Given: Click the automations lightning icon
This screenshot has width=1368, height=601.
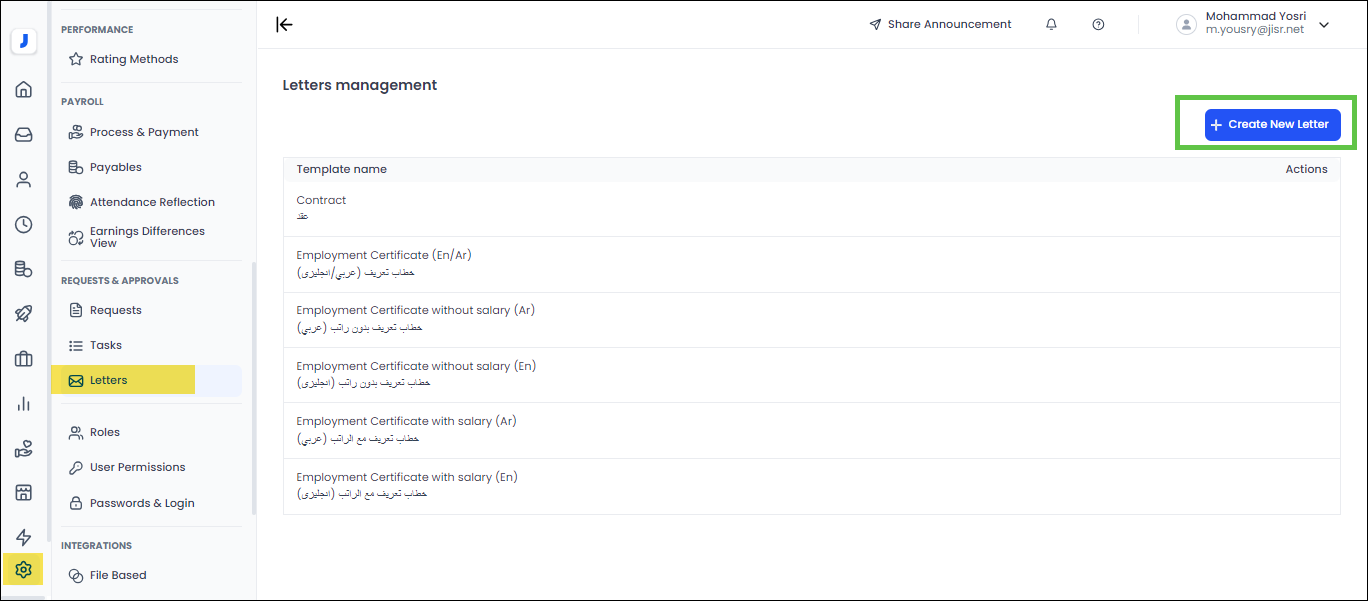Looking at the screenshot, I should point(23,538).
